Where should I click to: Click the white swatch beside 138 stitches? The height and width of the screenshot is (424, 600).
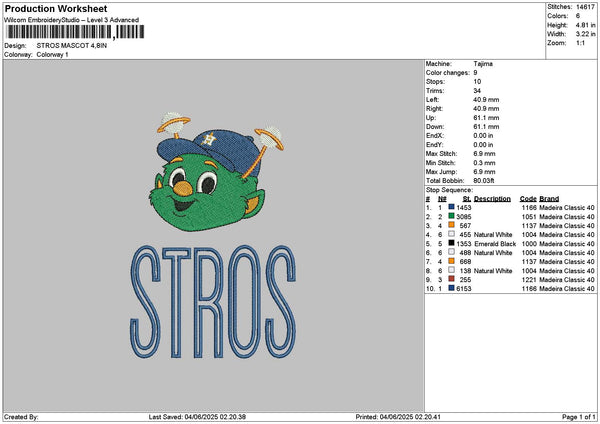tap(452, 270)
